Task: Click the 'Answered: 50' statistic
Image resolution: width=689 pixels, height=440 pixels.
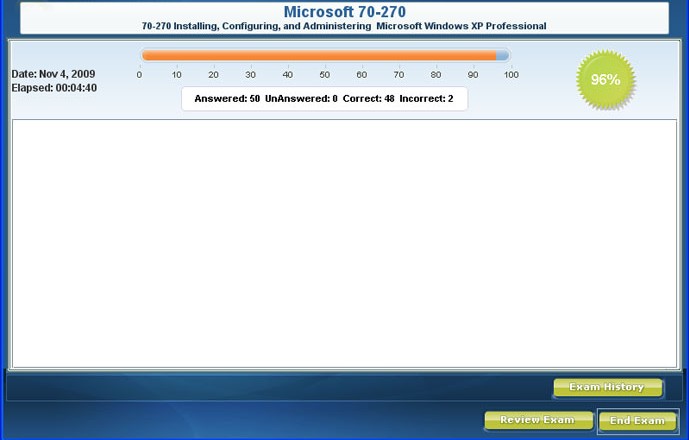Action: click(x=227, y=99)
